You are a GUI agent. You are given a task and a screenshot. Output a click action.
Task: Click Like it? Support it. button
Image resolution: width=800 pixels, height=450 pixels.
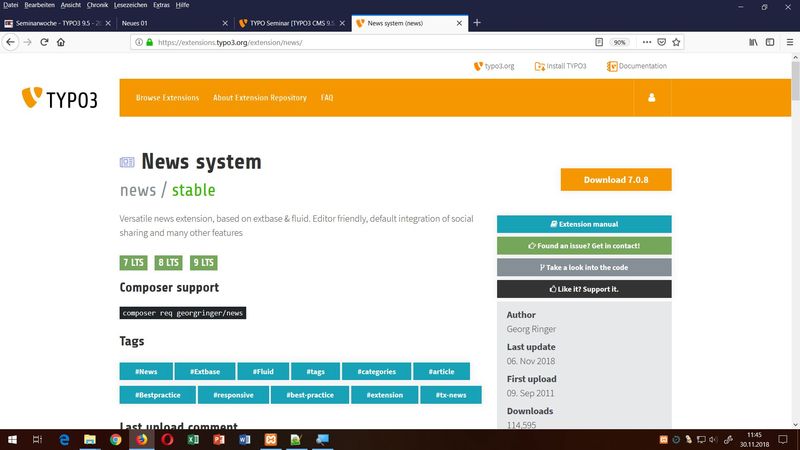pyautogui.click(x=584, y=289)
